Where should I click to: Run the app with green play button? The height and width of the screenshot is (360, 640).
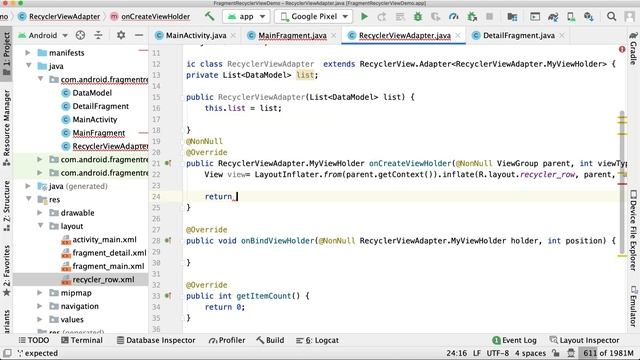pos(364,16)
